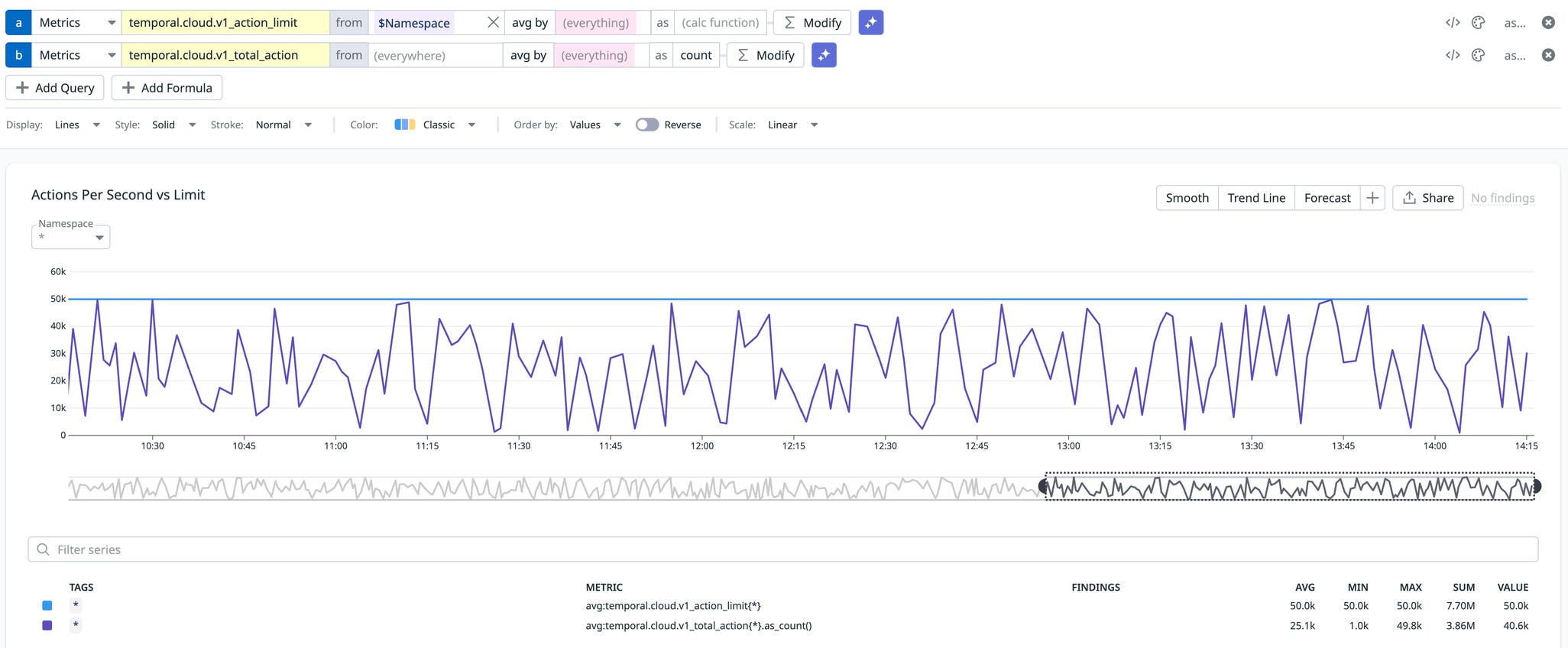Screen dimensions: 1568x648
Task: Open JSON code view for query b
Action: click(1452, 55)
